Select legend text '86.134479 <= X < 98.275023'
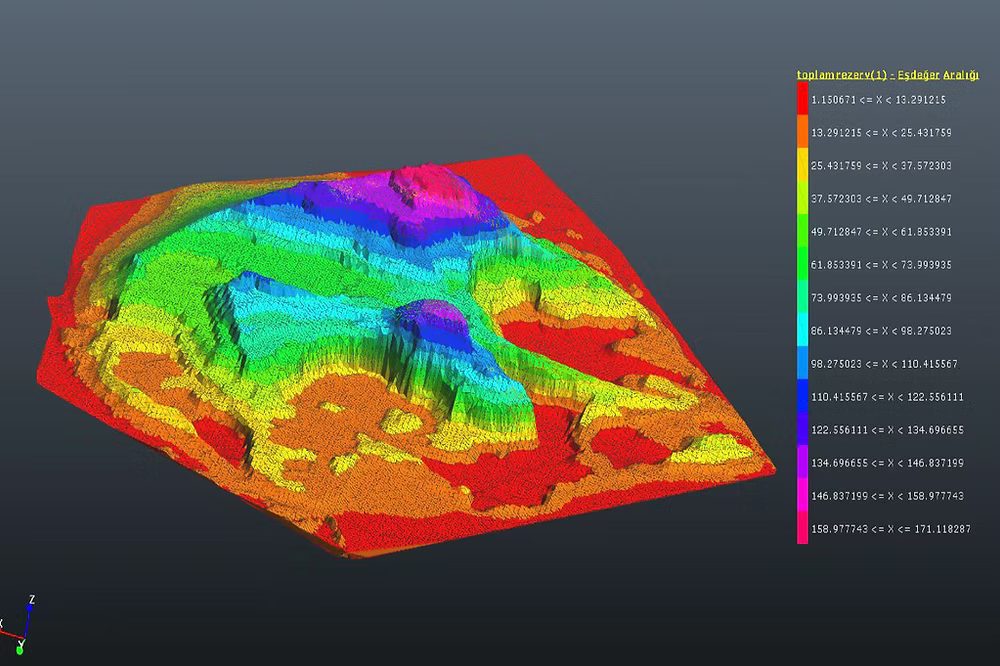The image size is (1000, 666). (x=881, y=331)
